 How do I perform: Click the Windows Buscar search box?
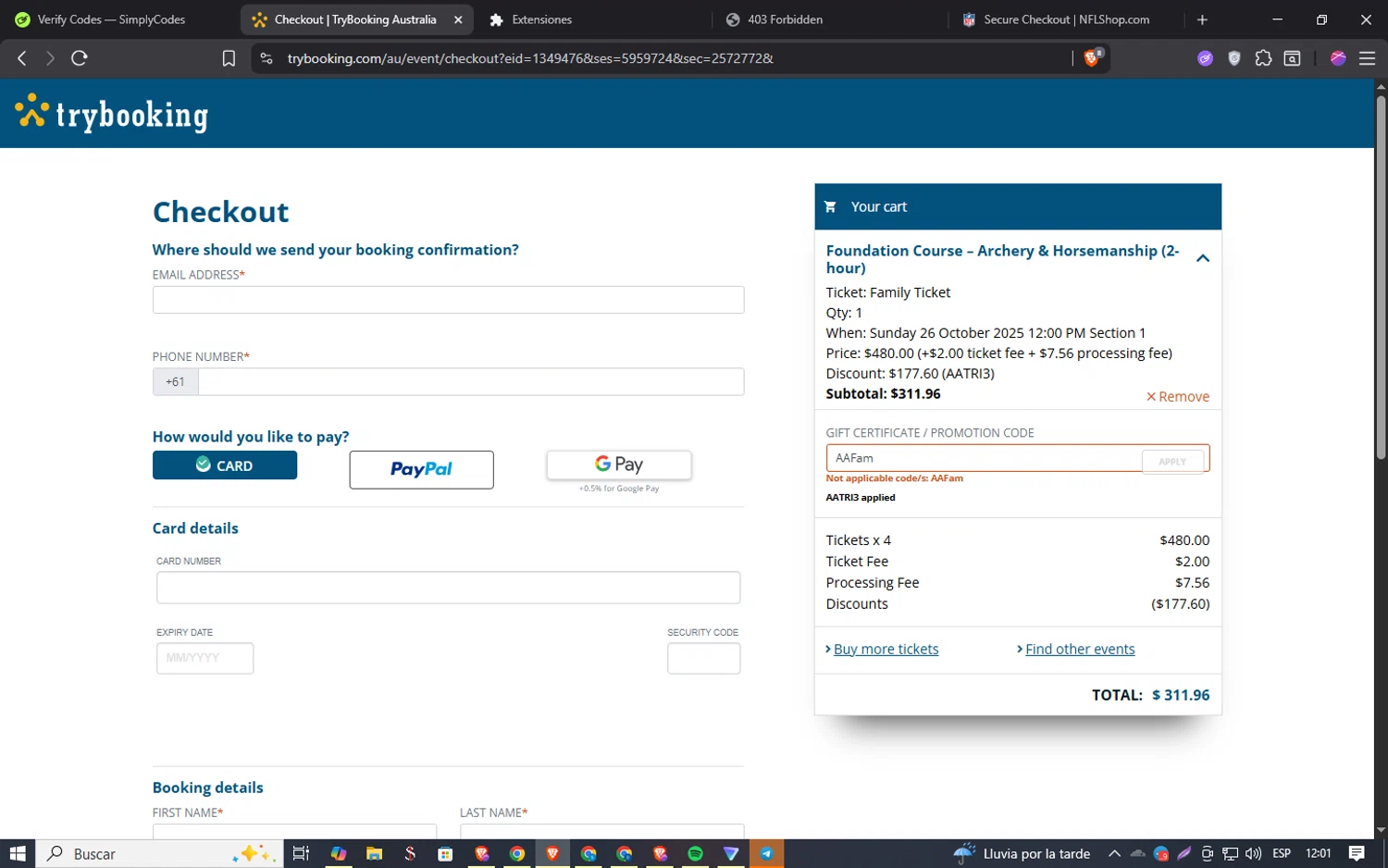click(x=158, y=853)
